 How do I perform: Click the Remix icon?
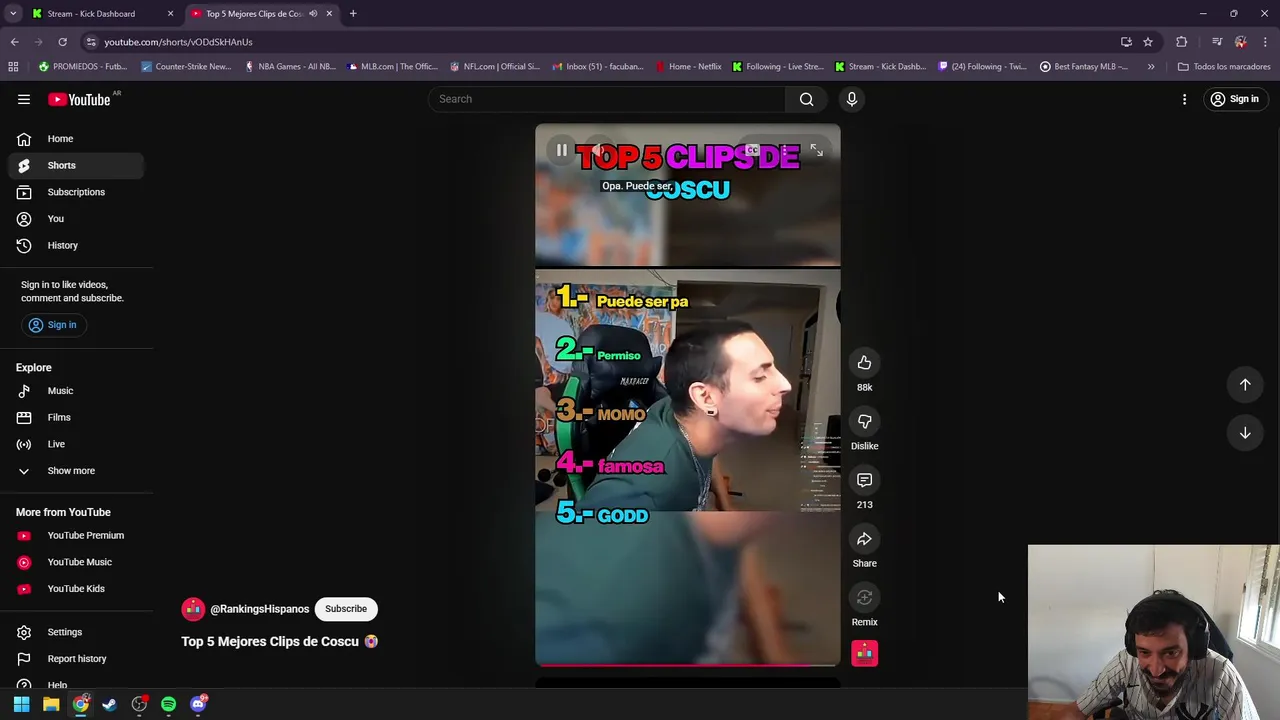tap(864, 598)
